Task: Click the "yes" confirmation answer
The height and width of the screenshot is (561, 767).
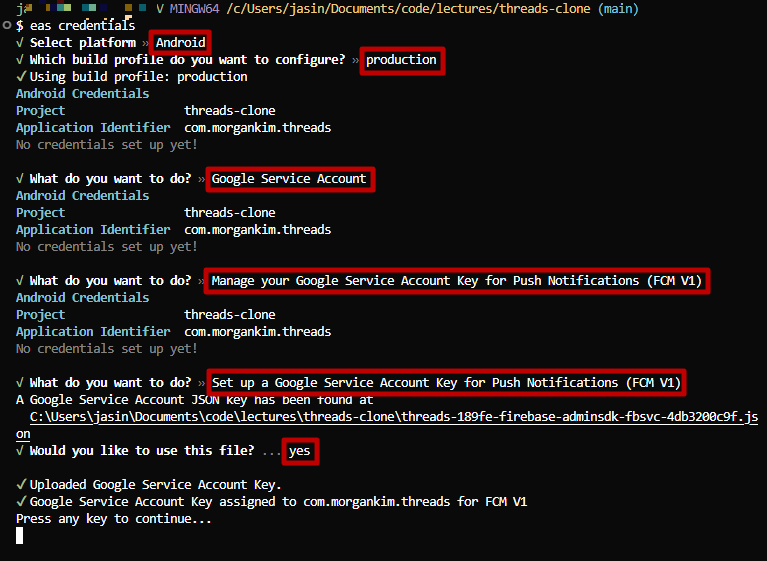Action: coord(299,451)
